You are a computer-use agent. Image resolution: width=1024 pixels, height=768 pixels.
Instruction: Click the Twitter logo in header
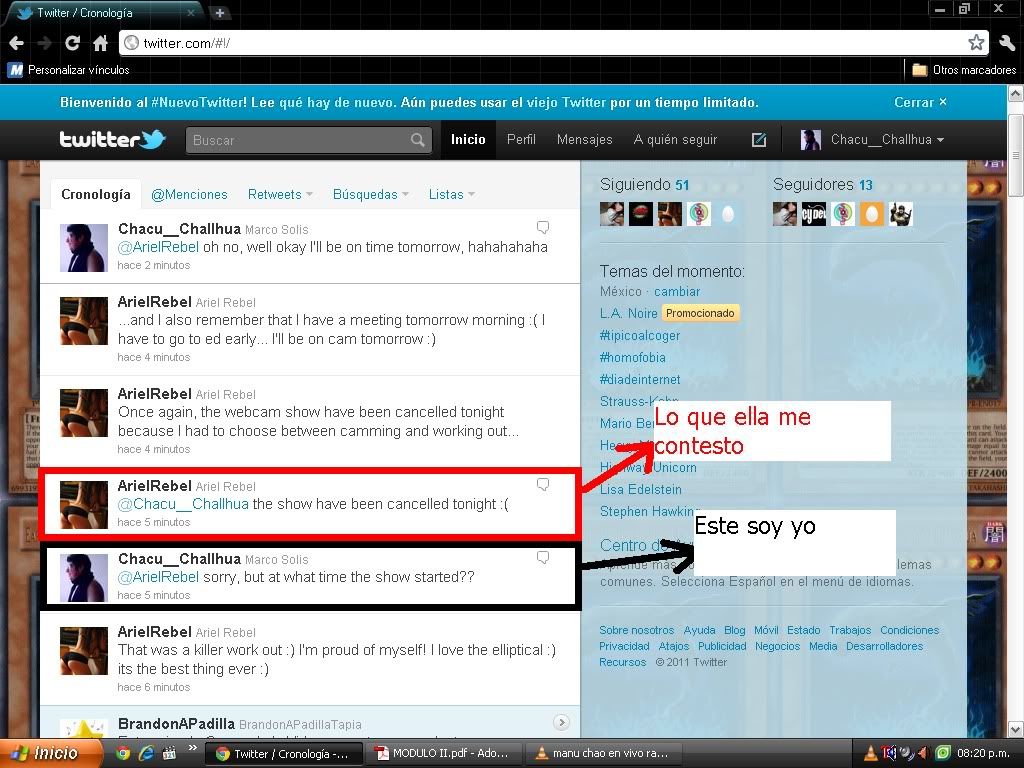pos(112,140)
